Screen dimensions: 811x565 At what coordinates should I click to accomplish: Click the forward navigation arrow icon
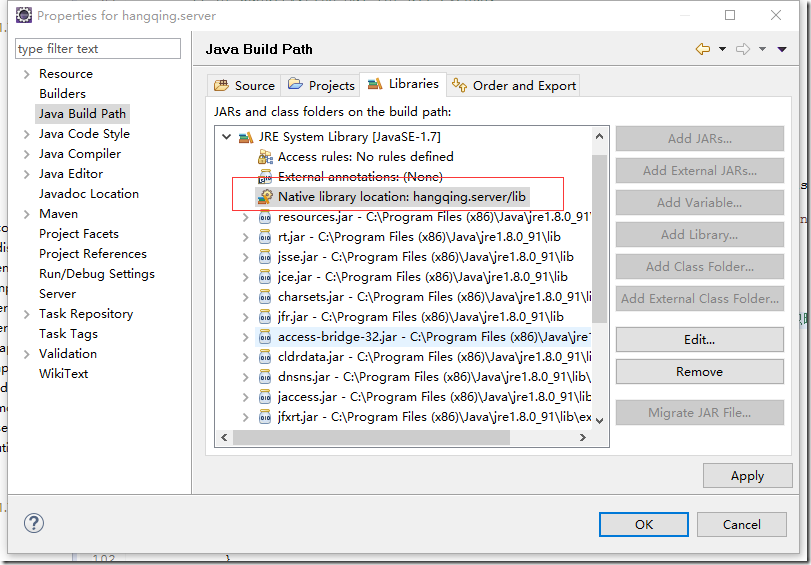(x=743, y=49)
